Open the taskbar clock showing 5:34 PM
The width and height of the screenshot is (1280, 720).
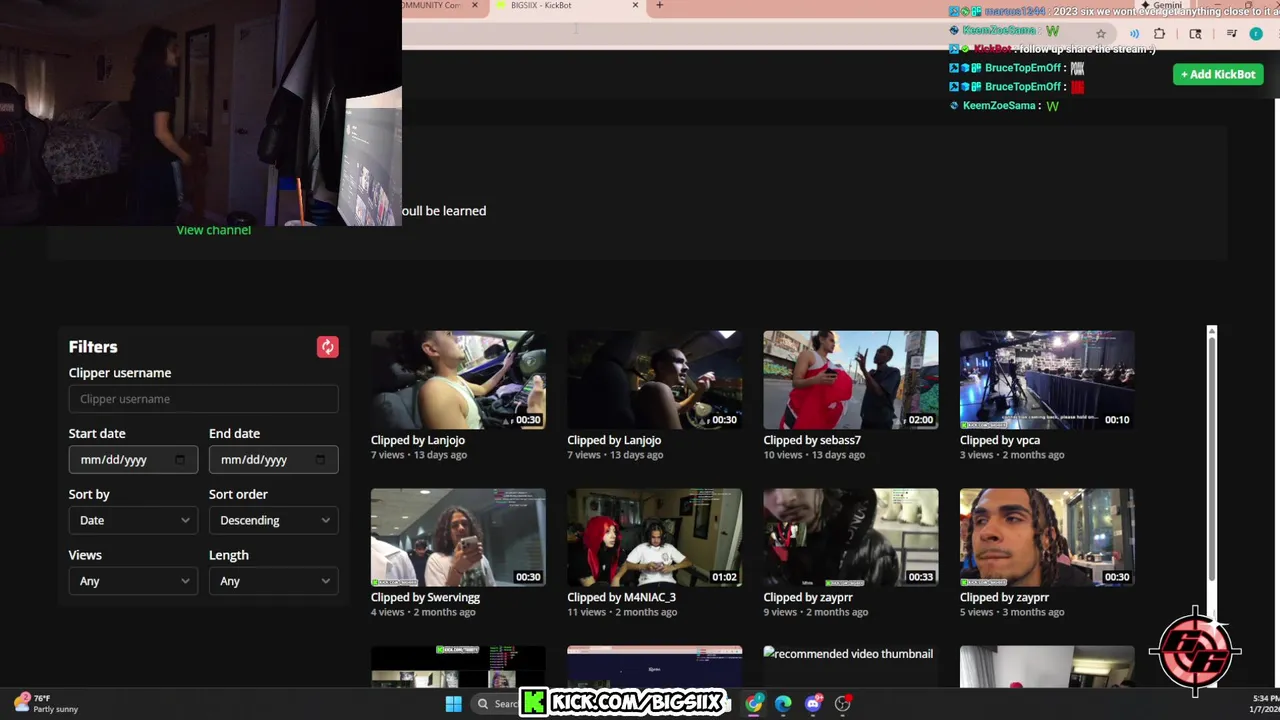(1264, 704)
